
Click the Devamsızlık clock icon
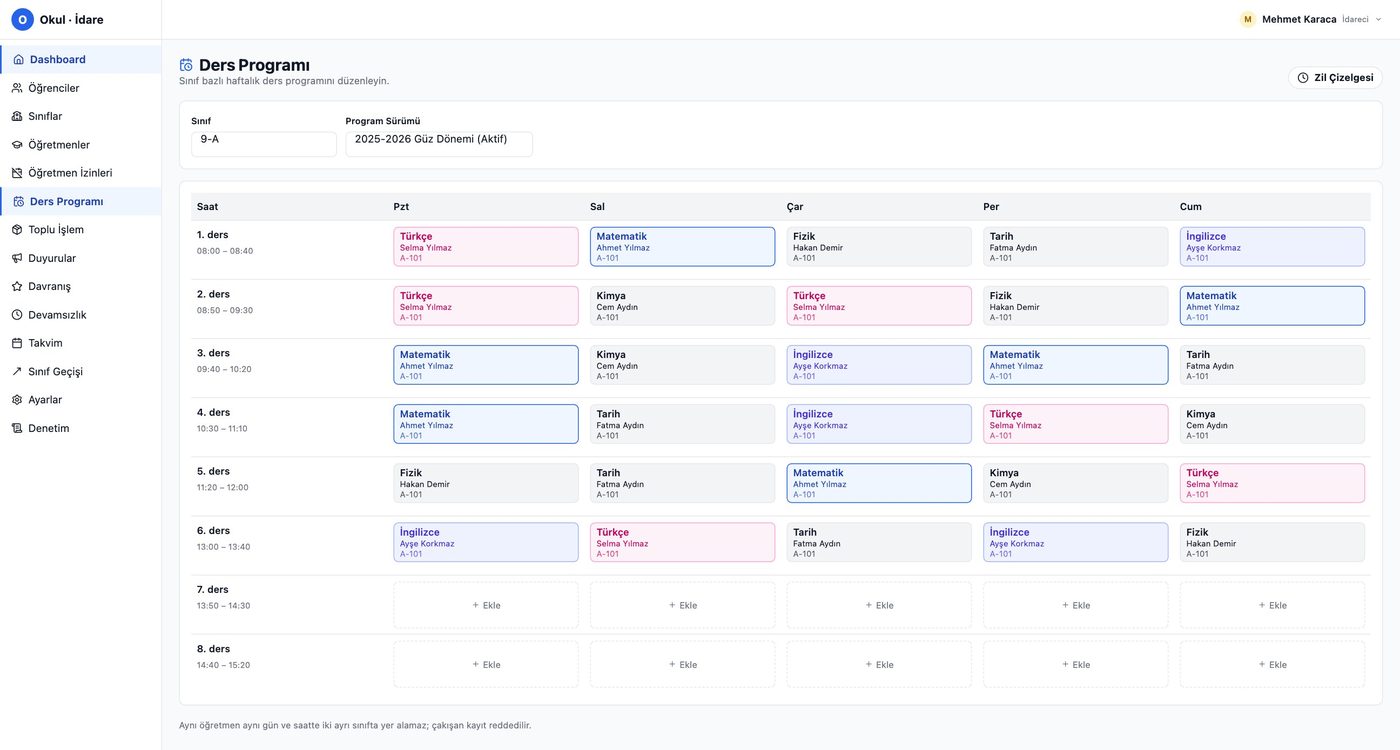17,315
